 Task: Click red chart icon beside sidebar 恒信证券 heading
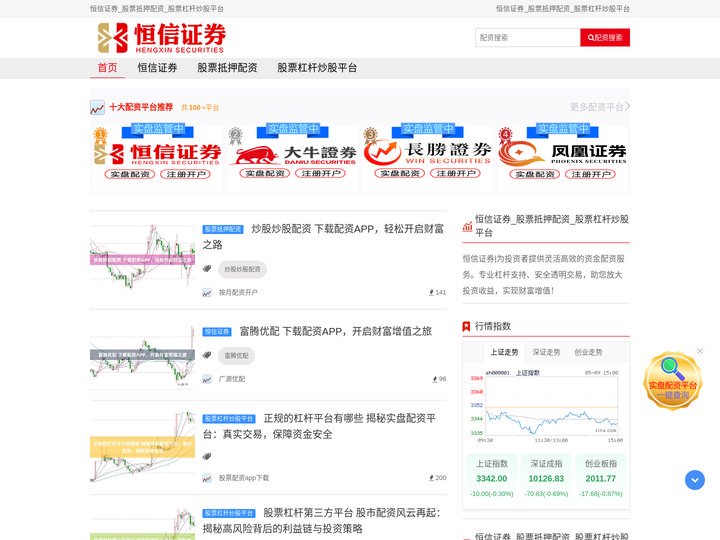(x=467, y=226)
